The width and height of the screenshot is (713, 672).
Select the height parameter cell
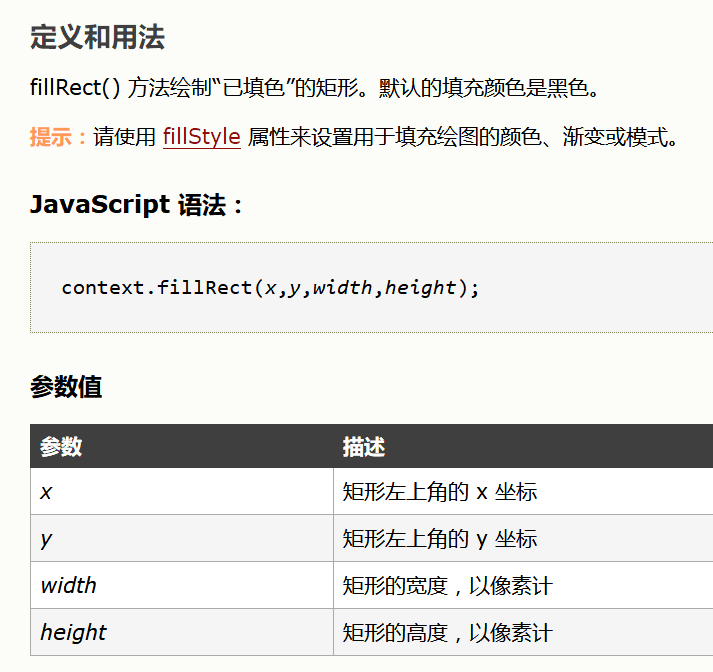(x=182, y=632)
